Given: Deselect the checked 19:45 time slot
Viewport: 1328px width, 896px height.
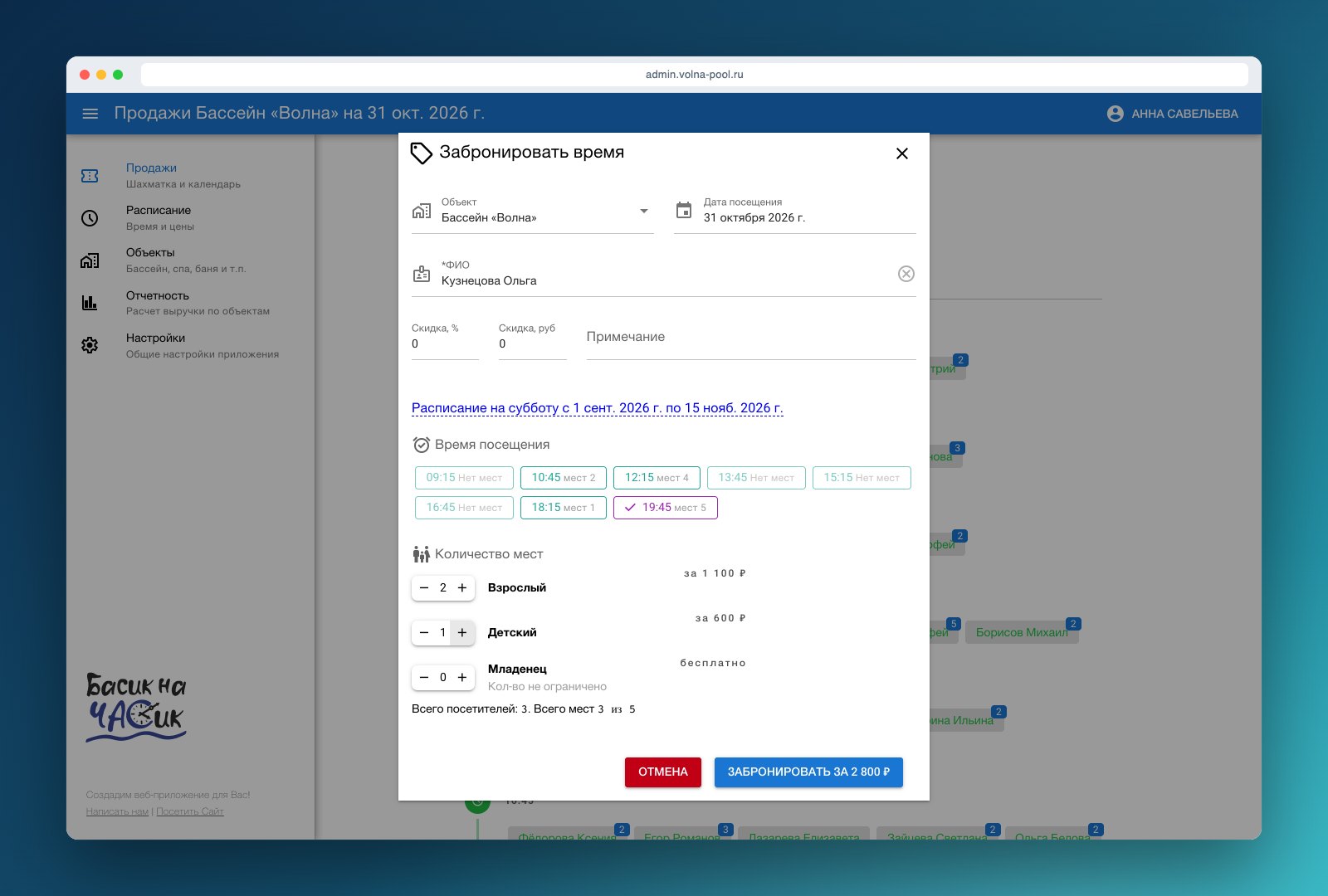Looking at the screenshot, I should pos(666,508).
